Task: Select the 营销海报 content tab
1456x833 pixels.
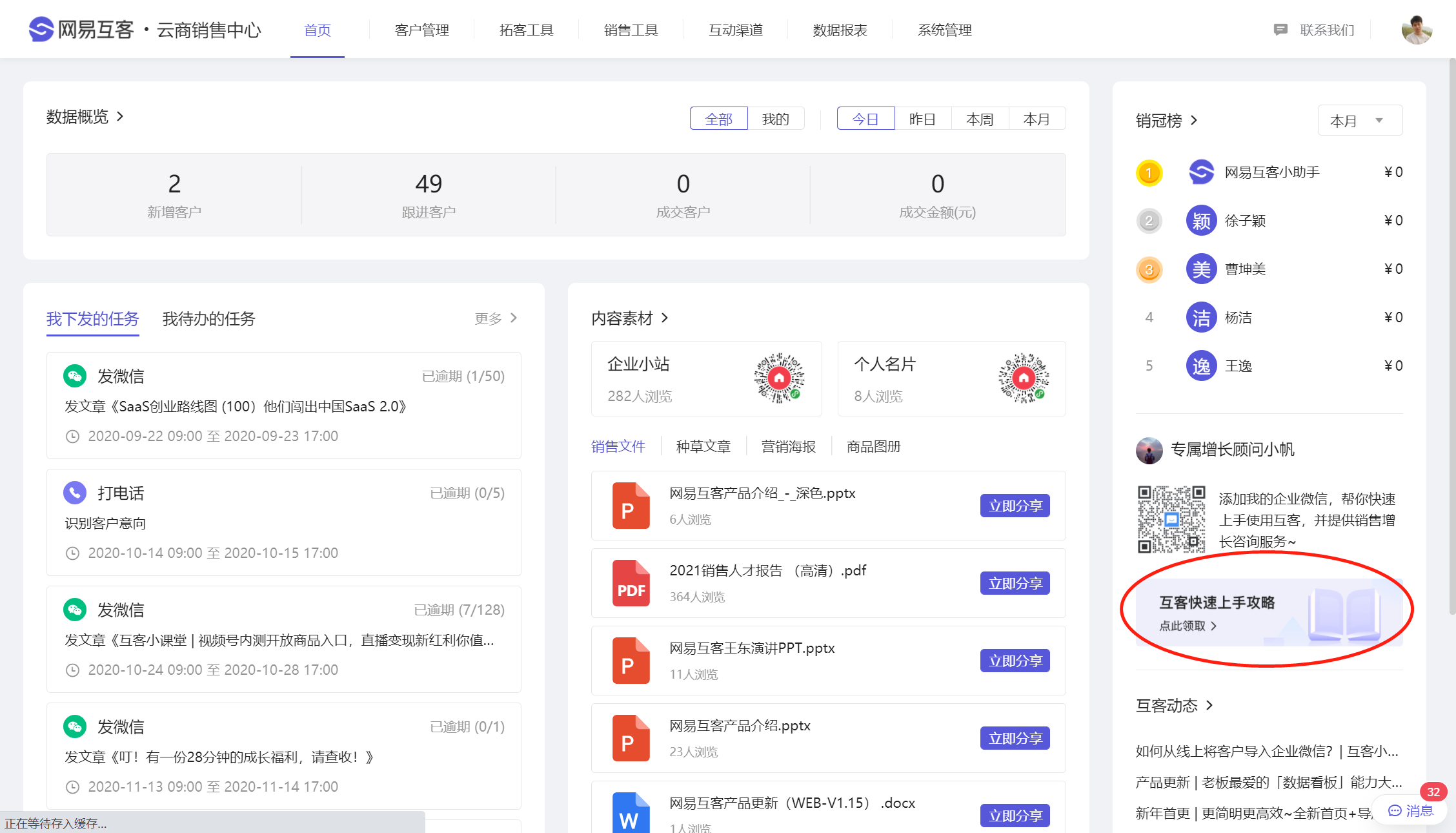Action: coord(788,446)
